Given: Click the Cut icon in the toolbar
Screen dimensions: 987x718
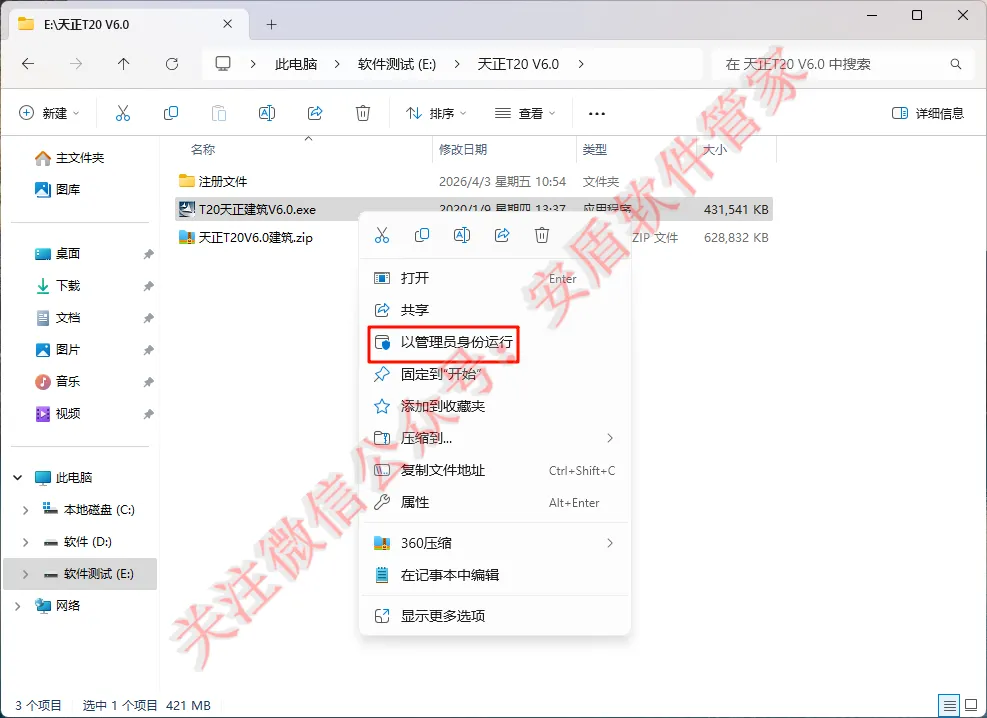Looking at the screenshot, I should coord(123,113).
